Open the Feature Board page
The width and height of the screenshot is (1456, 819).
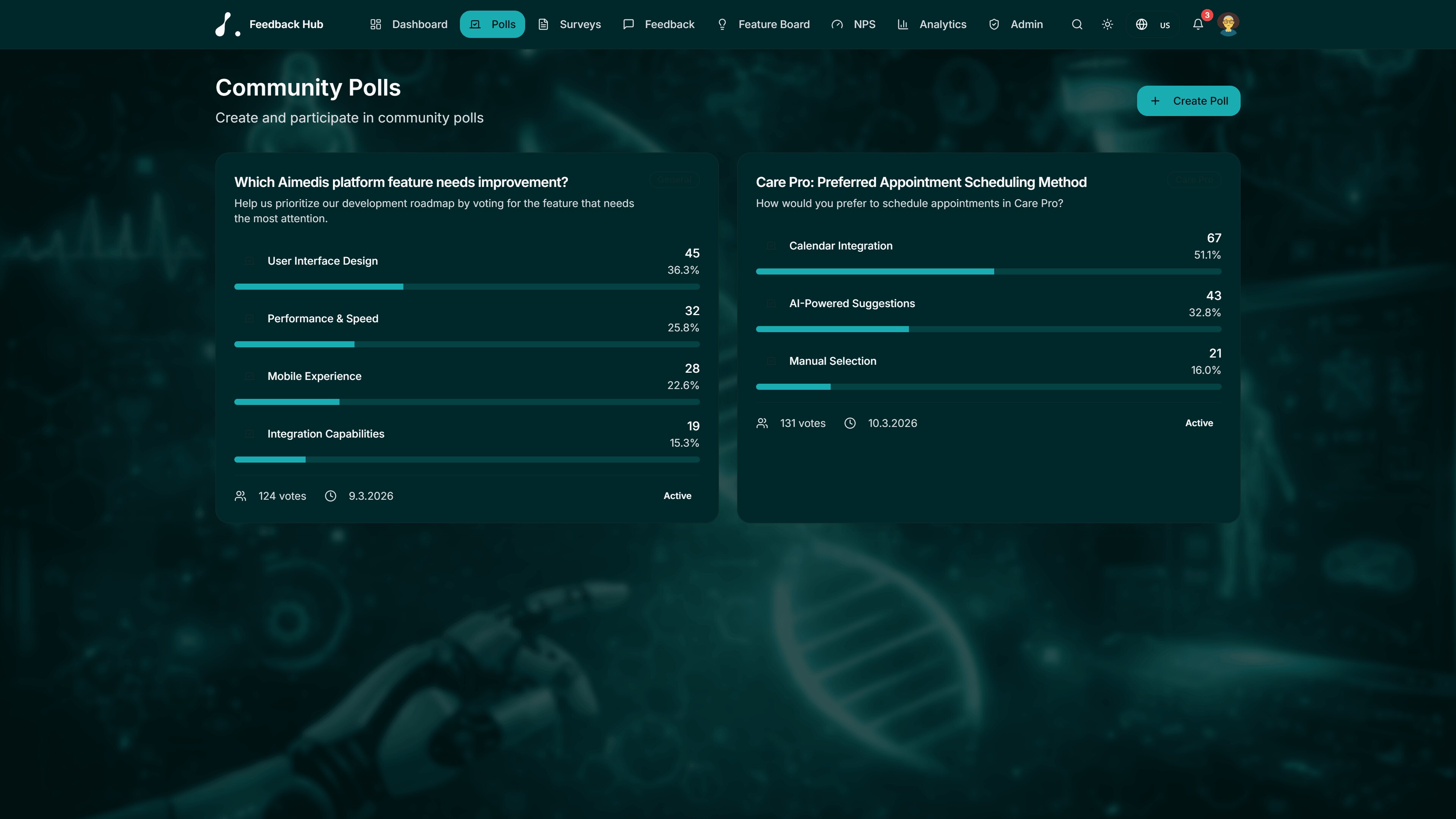click(763, 24)
